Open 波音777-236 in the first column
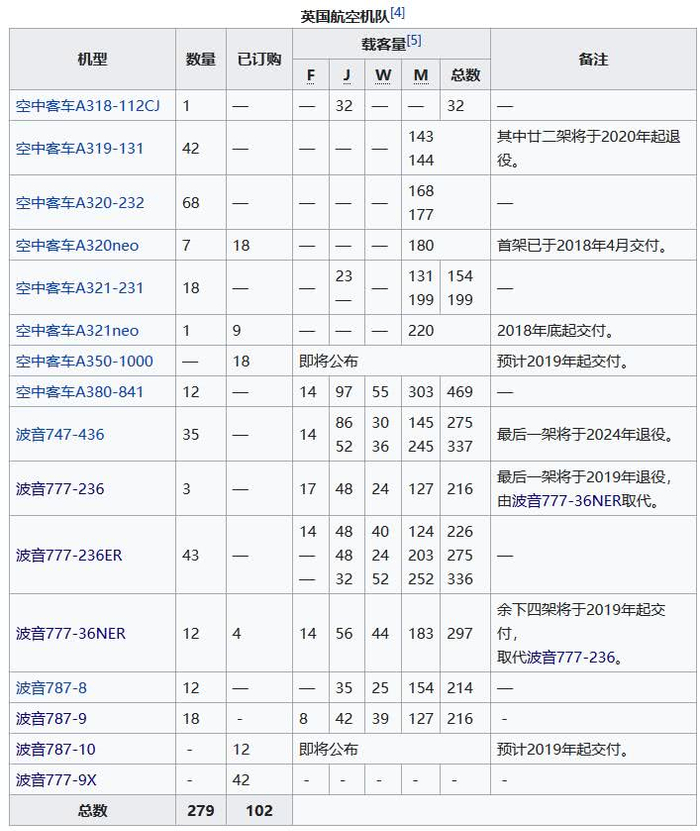This screenshot has width=700, height=831. tap(60, 489)
